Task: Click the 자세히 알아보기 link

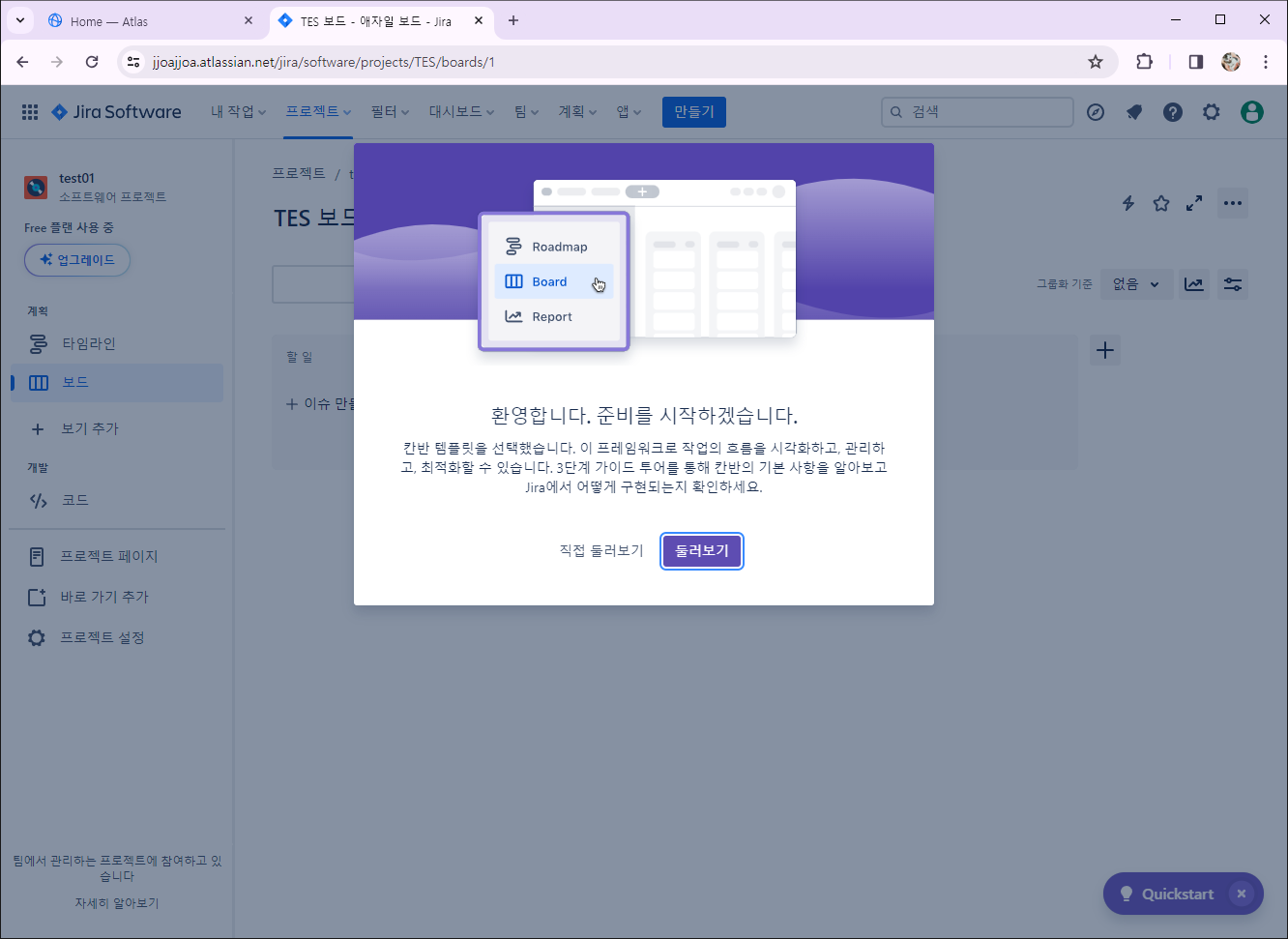Action: (x=117, y=903)
